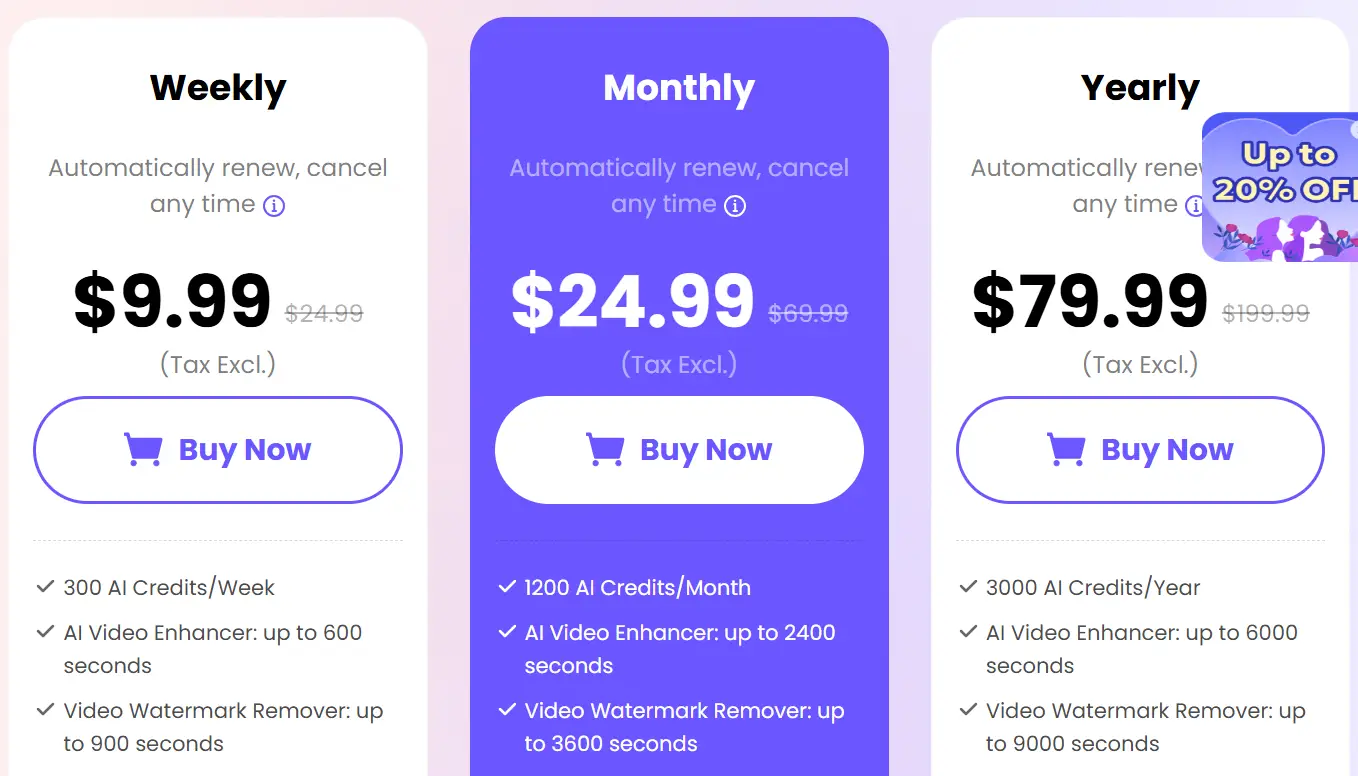
Task: Click the crossed-out $69.99 original price
Action: [x=808, y=314]
